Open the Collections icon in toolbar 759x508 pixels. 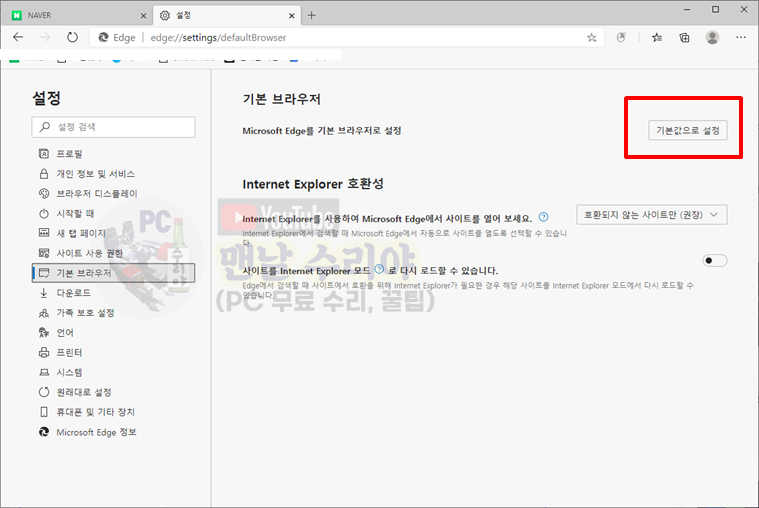684,37
